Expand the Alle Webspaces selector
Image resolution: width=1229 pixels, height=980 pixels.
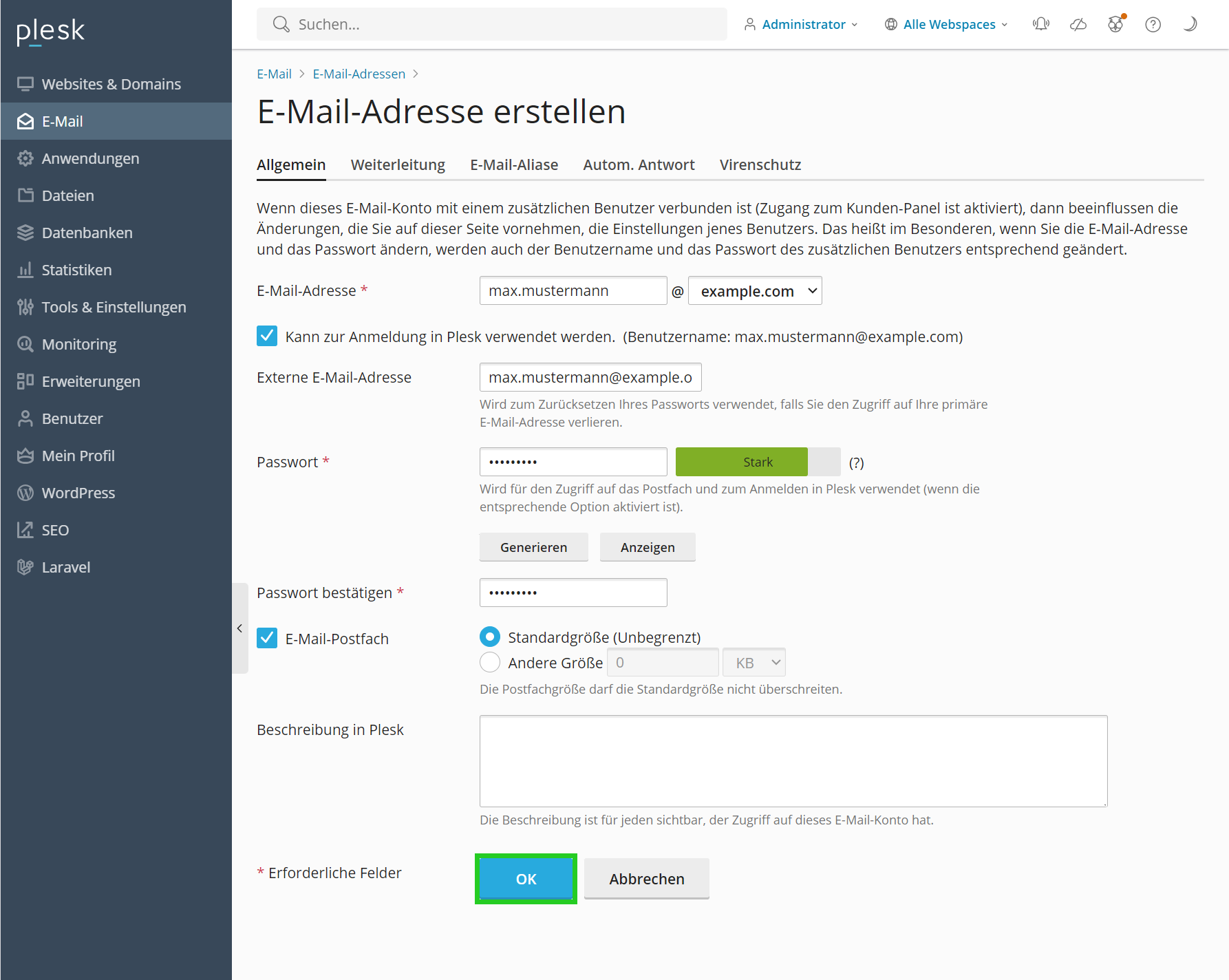point(948,25)
